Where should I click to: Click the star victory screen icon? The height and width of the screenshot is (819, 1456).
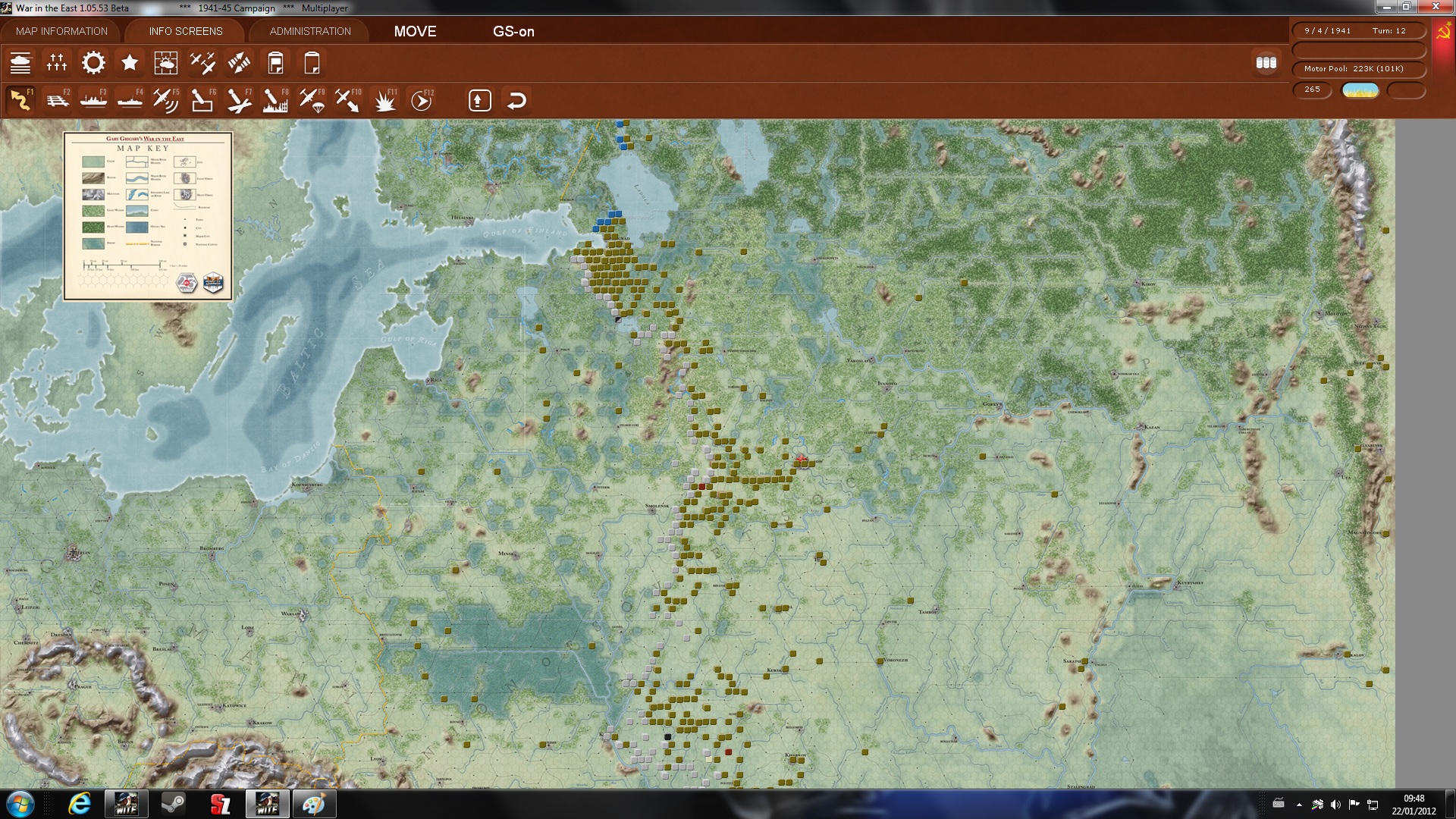pos(130,63)
